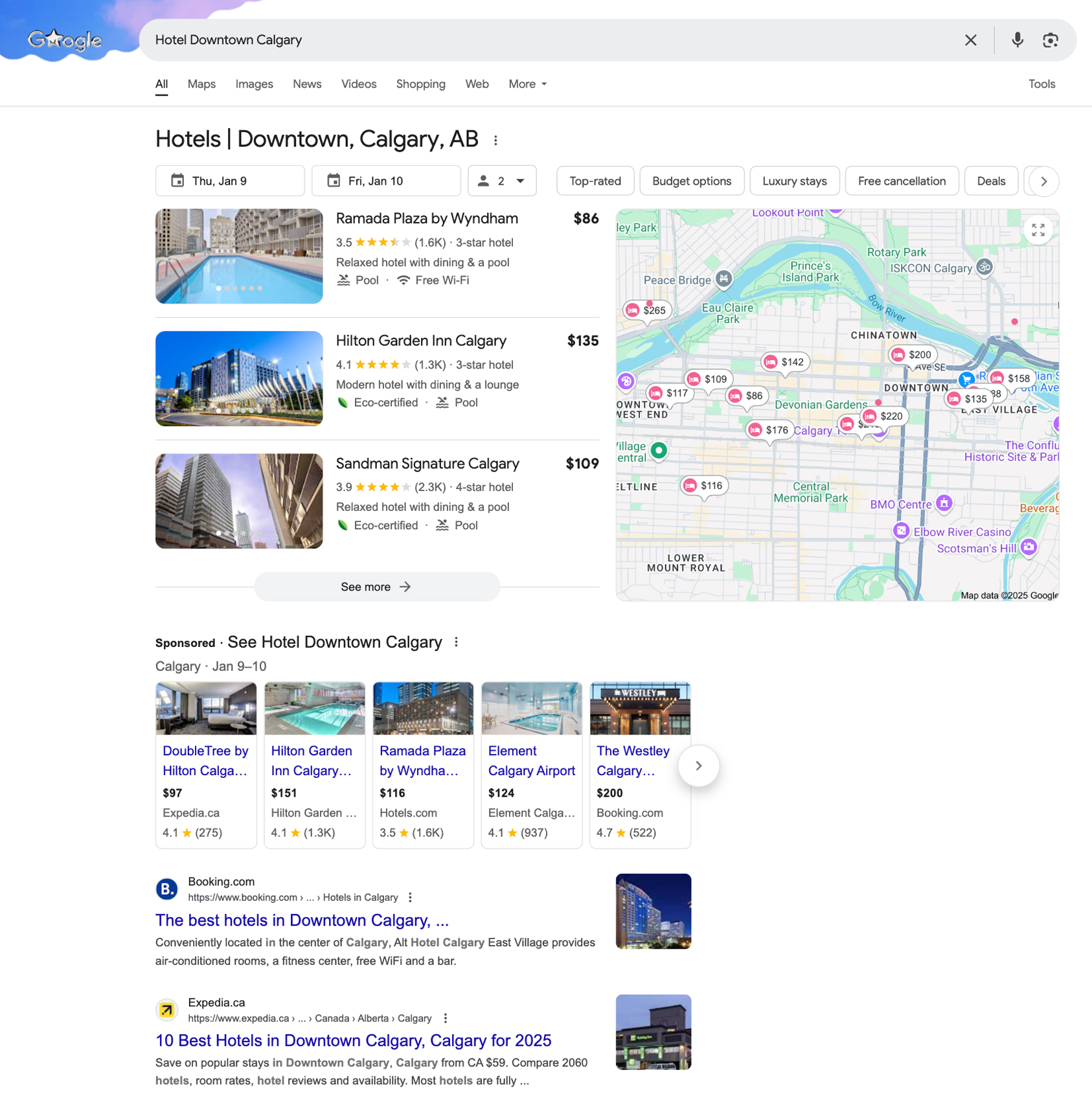This screenshot has height=1101, width=1092.
Task: Open the Sandman Signature photo thumbnail
Action: tap(239, 501)
